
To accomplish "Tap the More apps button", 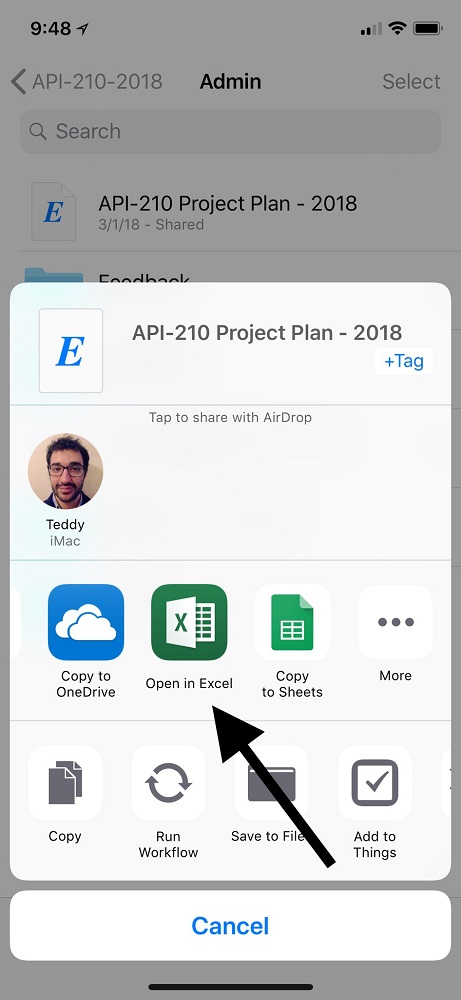I will 395,622.
